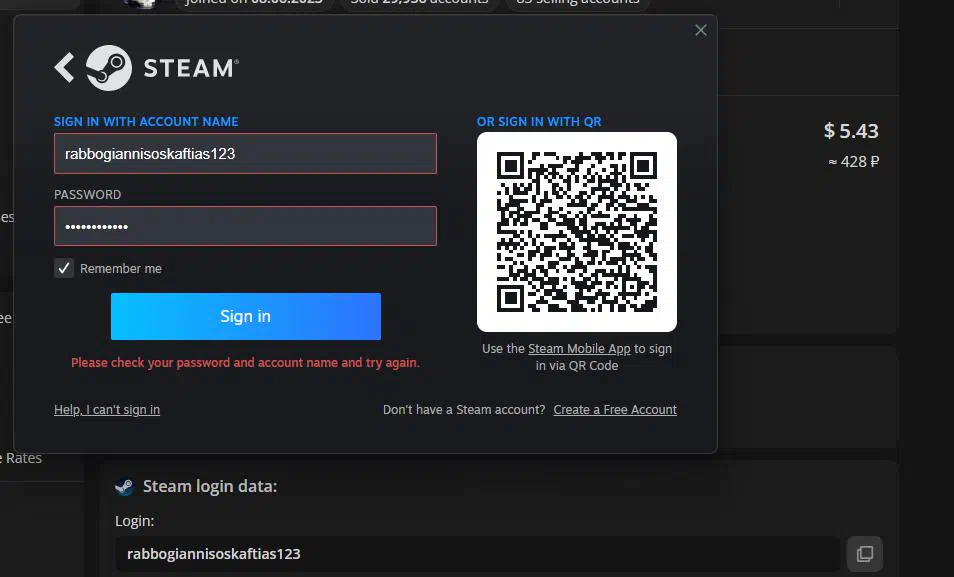Click the ≈ 428 ₽ converted price
Screen dimensions: 954x577
(853, 162)
